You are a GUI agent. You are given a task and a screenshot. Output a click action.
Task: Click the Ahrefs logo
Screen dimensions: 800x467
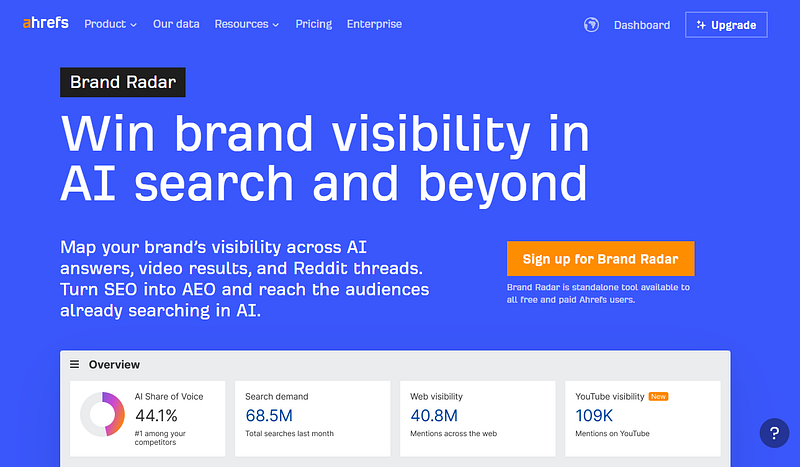45,23
